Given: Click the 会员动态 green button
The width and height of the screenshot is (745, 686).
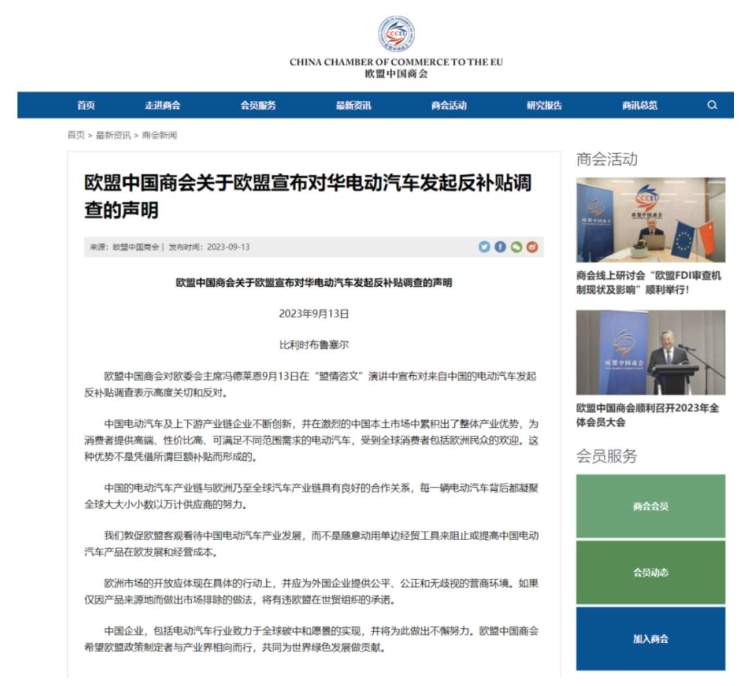Looking at the screenshot, I should point(650,572).
